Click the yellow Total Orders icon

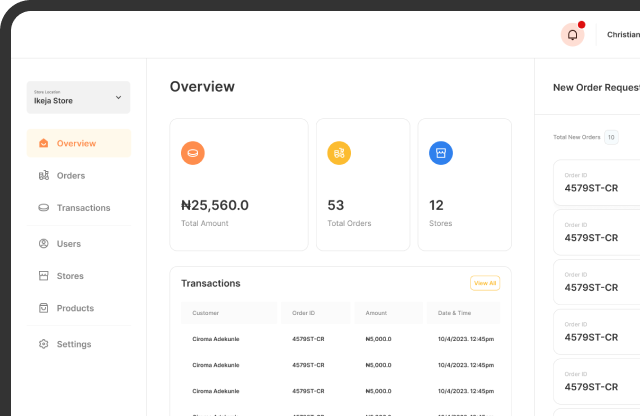[x=339, y=153]
